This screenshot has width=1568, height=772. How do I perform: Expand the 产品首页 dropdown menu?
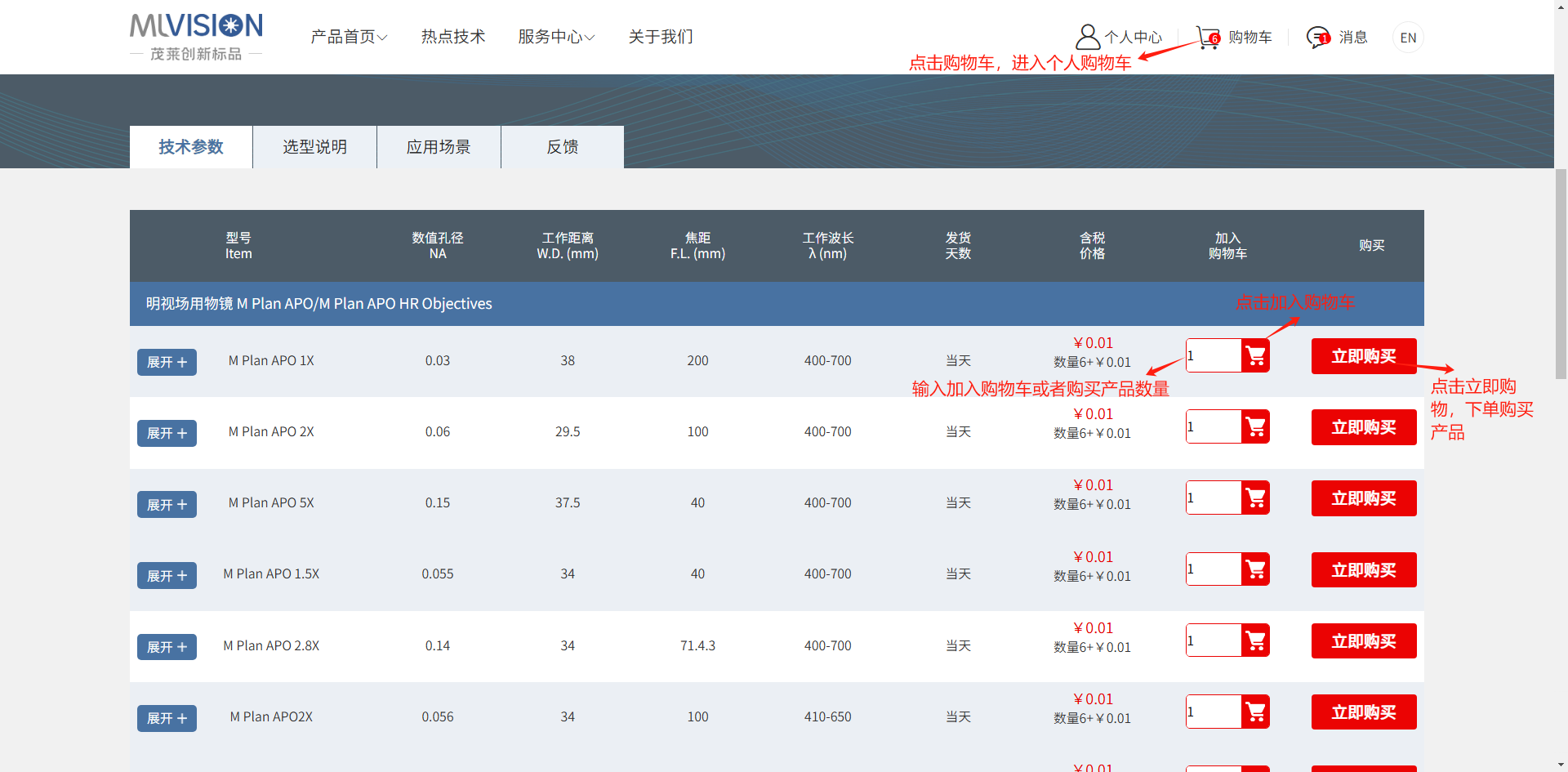click(349, 37)
